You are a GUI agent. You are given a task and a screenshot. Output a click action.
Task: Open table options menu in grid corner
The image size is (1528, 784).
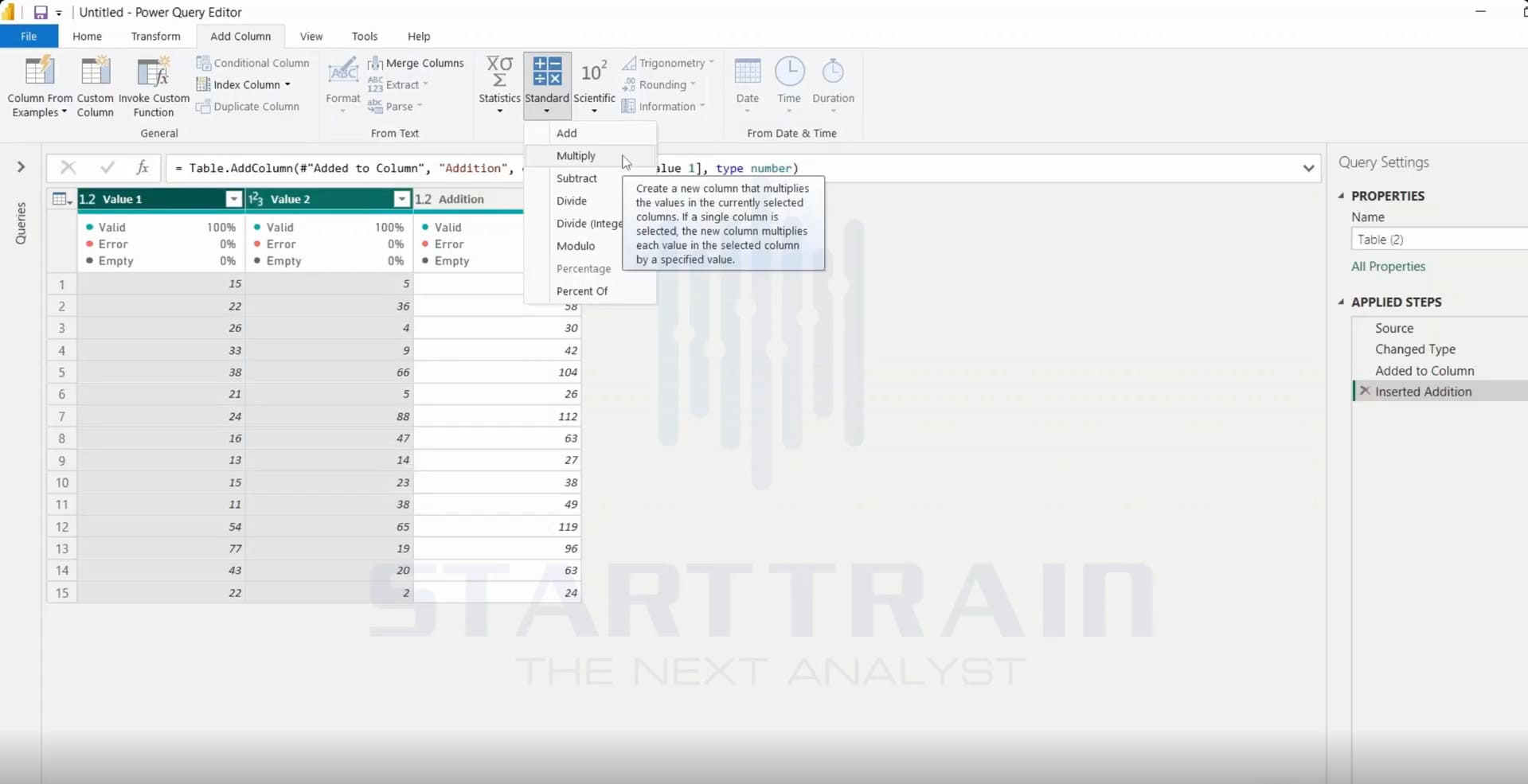(x=61, y=199)
